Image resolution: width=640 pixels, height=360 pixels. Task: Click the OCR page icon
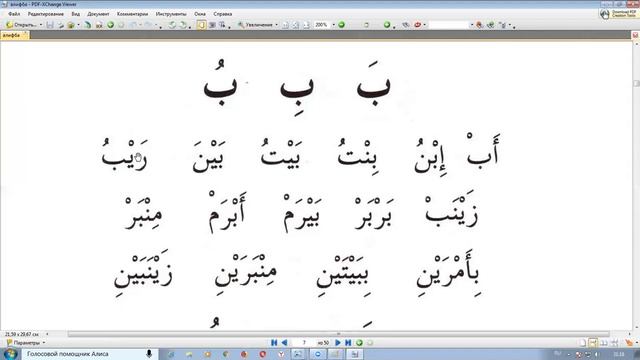(x=99, y=25)
